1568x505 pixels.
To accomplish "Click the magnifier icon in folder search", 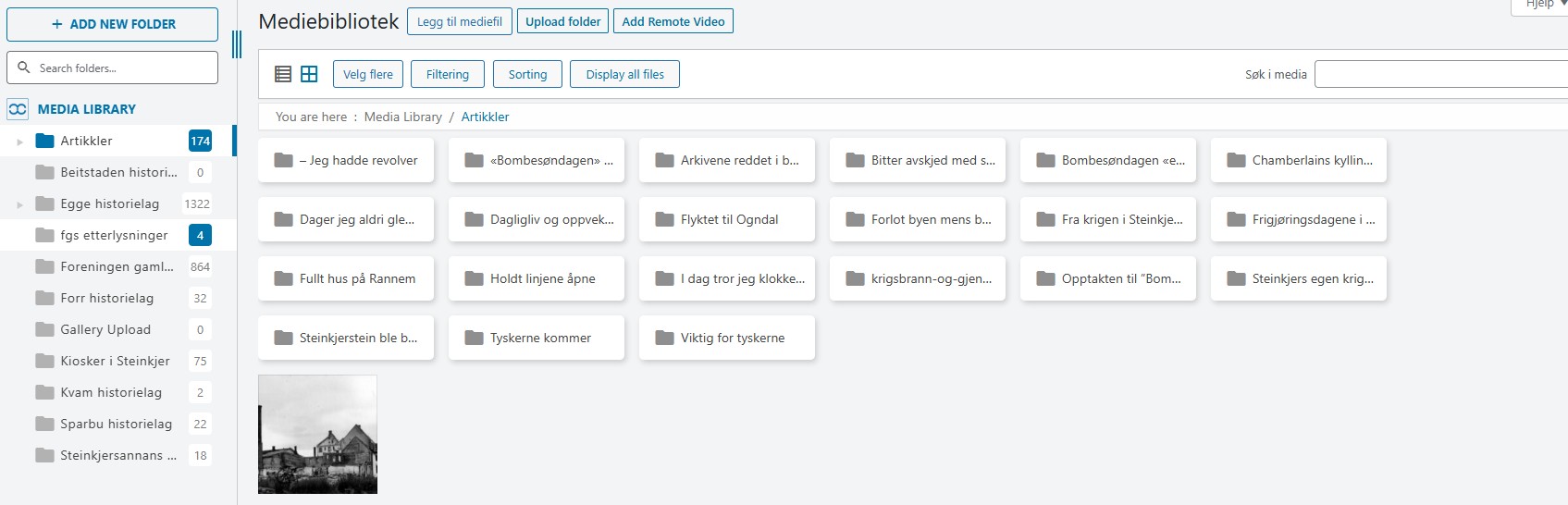I will pos(24,68).
